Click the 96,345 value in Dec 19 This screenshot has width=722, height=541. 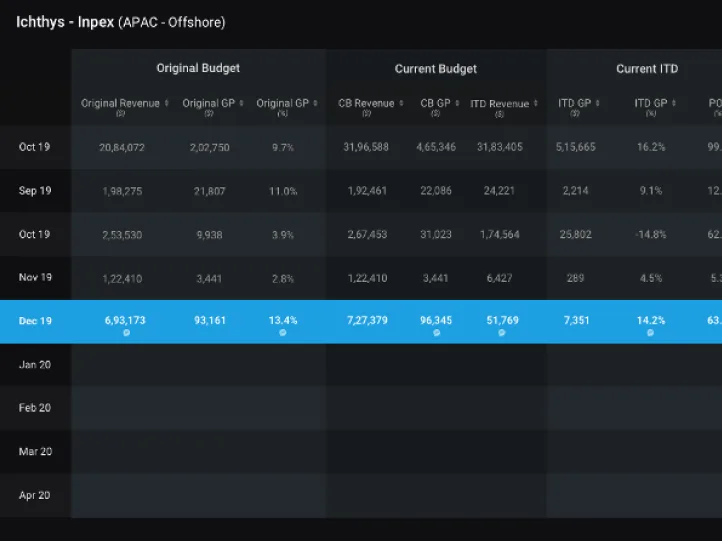tap(436, 320)
